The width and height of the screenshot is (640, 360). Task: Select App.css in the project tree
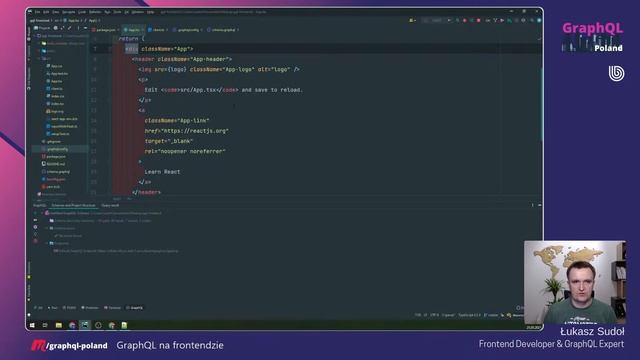coord(55,66)
